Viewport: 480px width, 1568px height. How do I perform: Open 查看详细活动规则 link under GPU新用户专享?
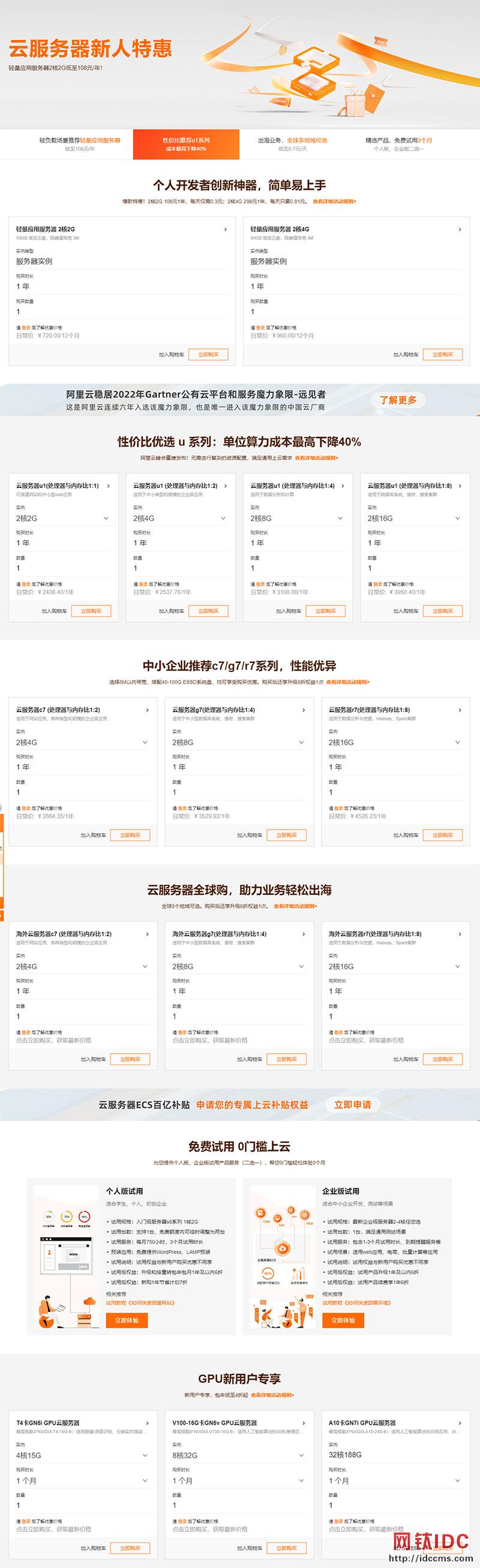click(273, 1395)
